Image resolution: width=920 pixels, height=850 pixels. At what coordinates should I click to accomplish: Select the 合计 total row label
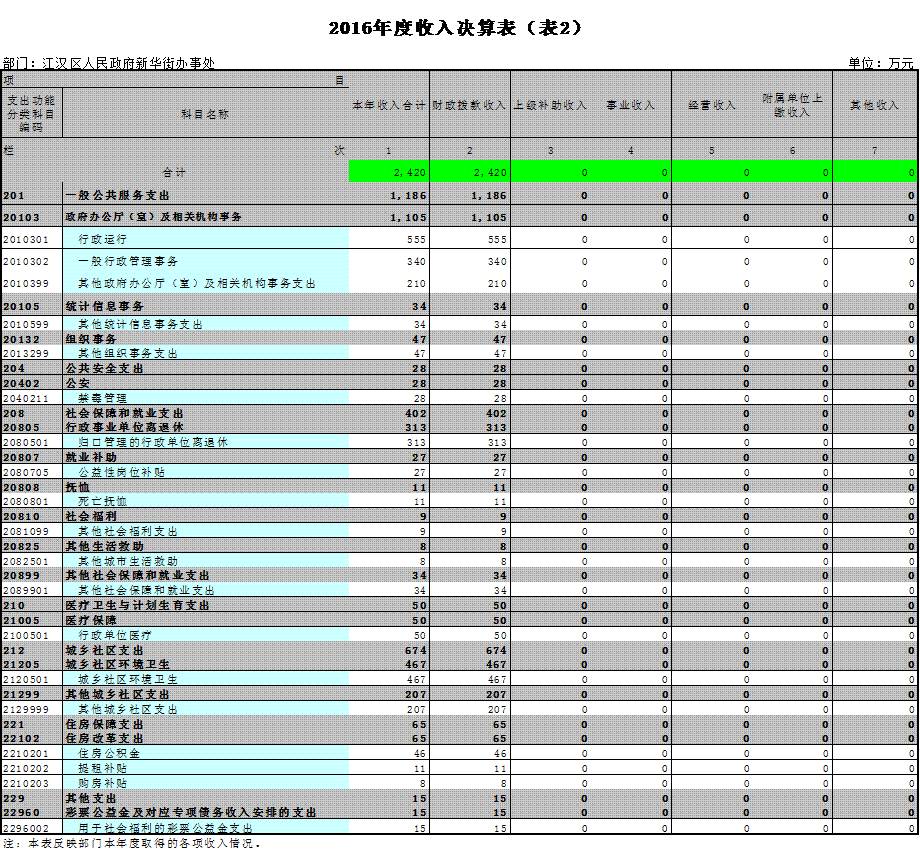175,173
